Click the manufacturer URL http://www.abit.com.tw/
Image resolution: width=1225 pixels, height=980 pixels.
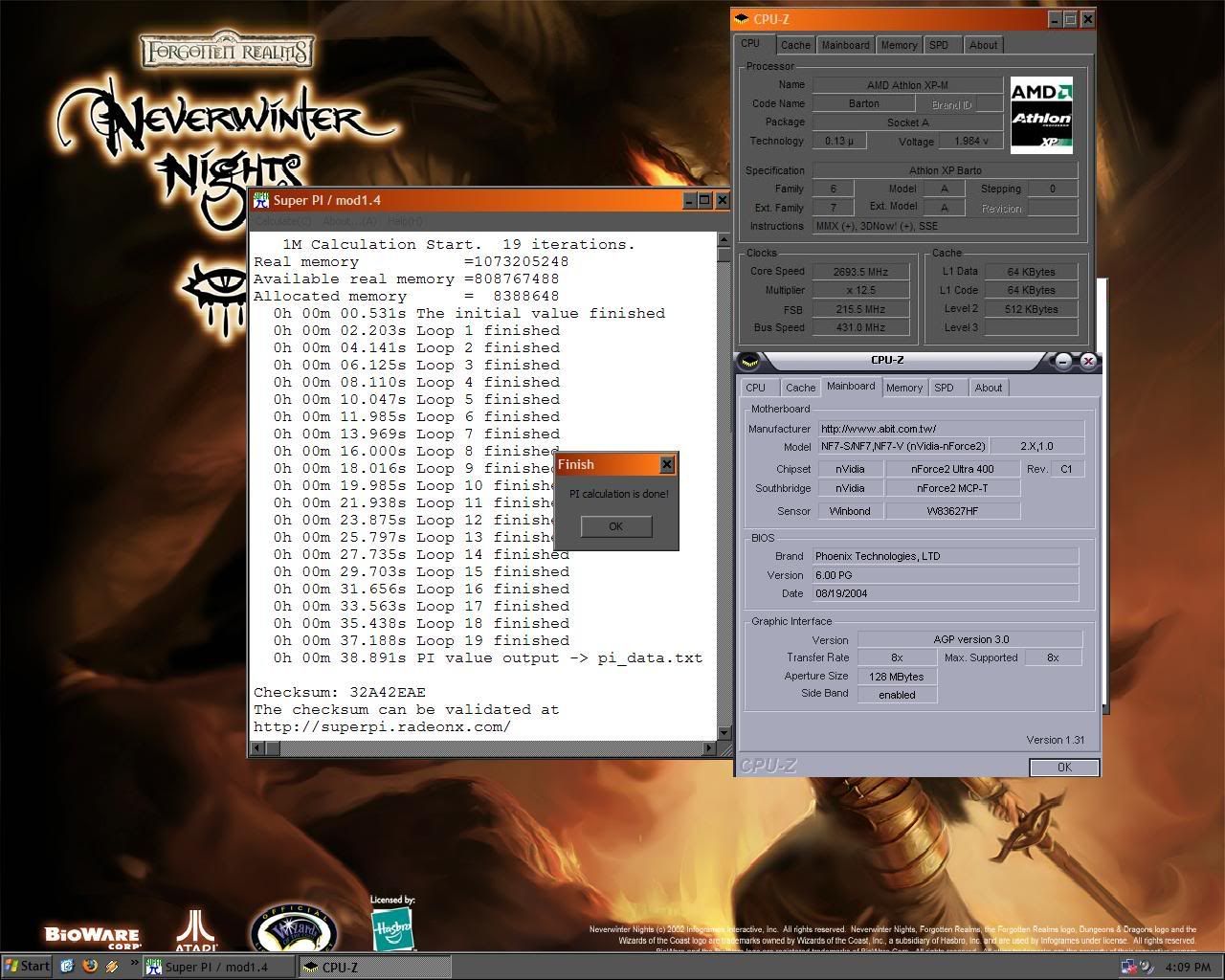(951, 429)
